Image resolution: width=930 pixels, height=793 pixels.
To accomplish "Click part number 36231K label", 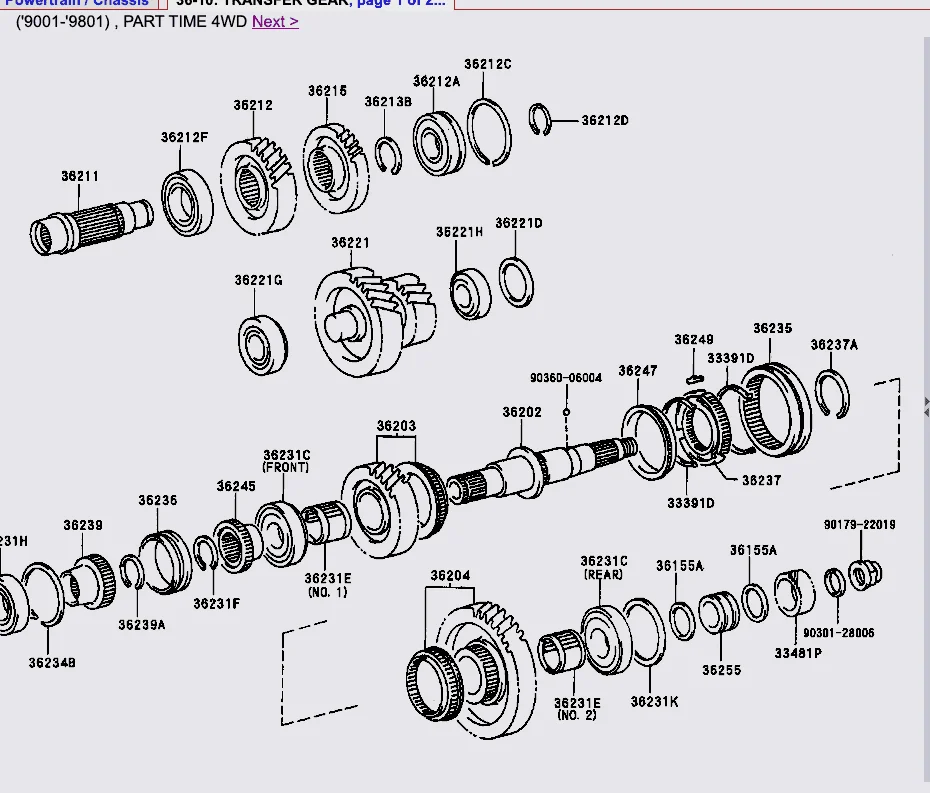I will (654, 702).
